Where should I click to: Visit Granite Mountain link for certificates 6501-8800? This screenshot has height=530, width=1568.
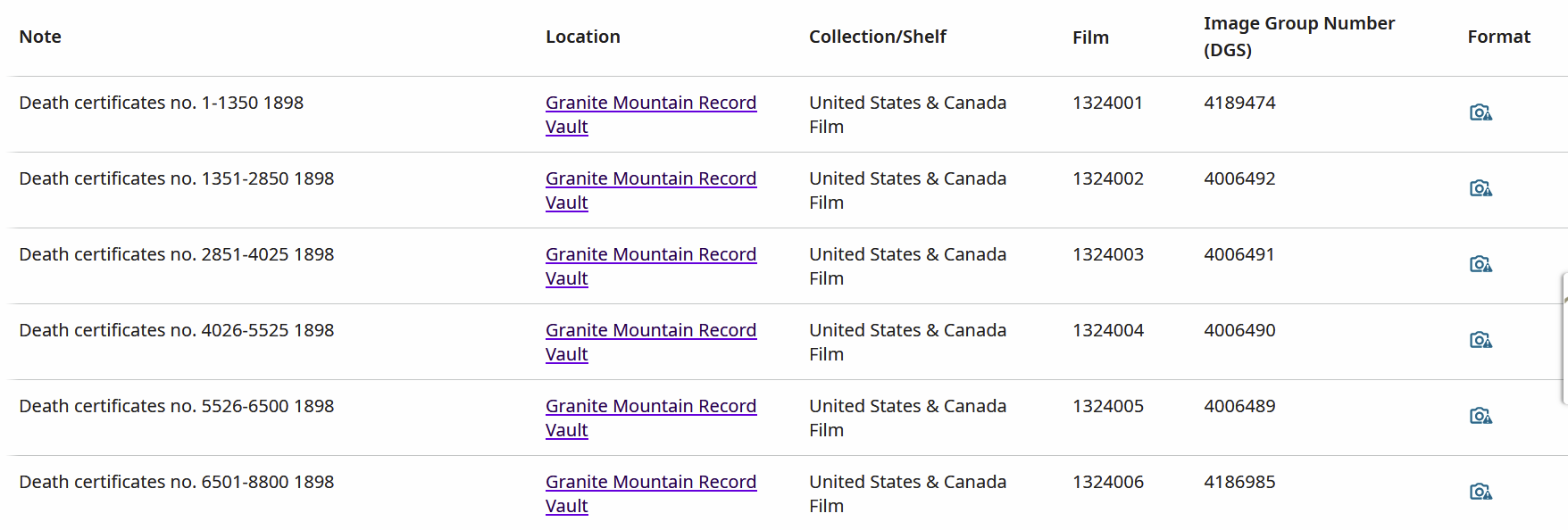pos(650,483)
